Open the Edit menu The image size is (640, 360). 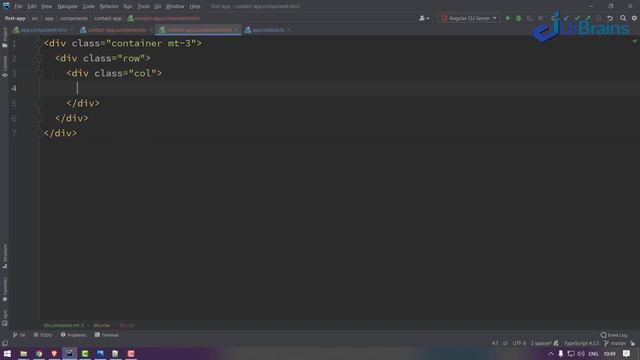point(31,7)
